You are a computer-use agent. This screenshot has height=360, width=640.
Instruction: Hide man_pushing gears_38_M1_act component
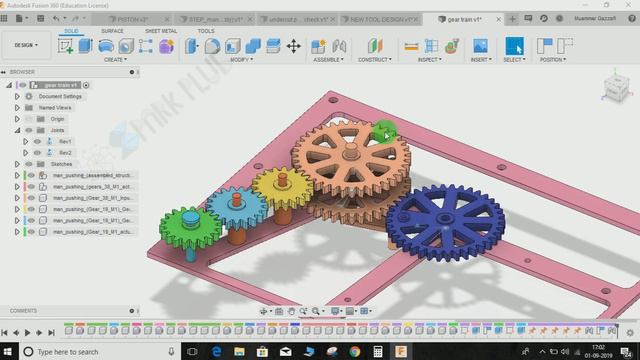[x=31, y=187]
